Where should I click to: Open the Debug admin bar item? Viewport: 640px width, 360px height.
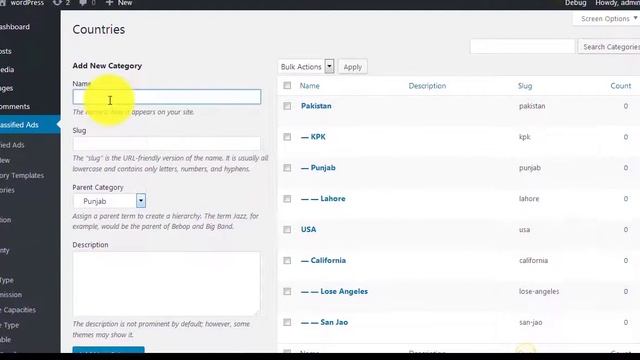tap(576, 3)
